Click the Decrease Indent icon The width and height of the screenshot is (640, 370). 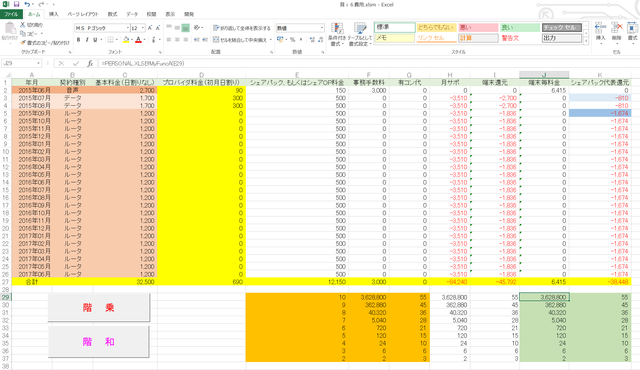coord(197,40)
